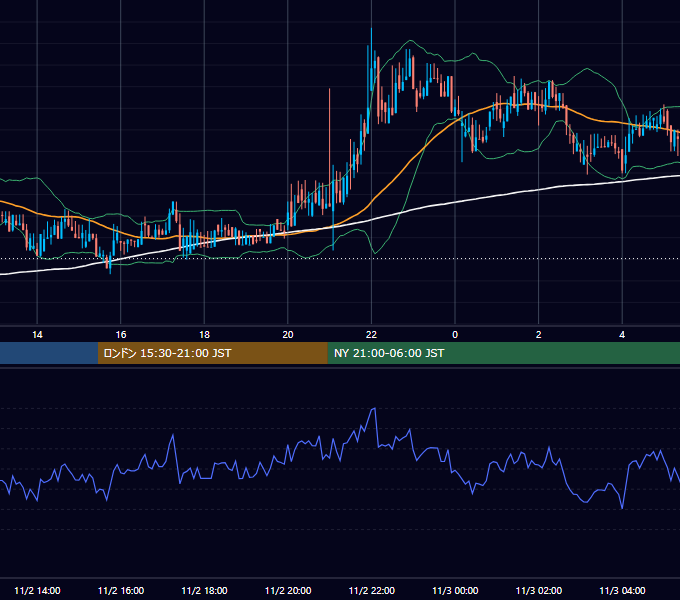680x600 pixels.
Task: Click hour label 4 on price chart axis
Action: point(622,335)
